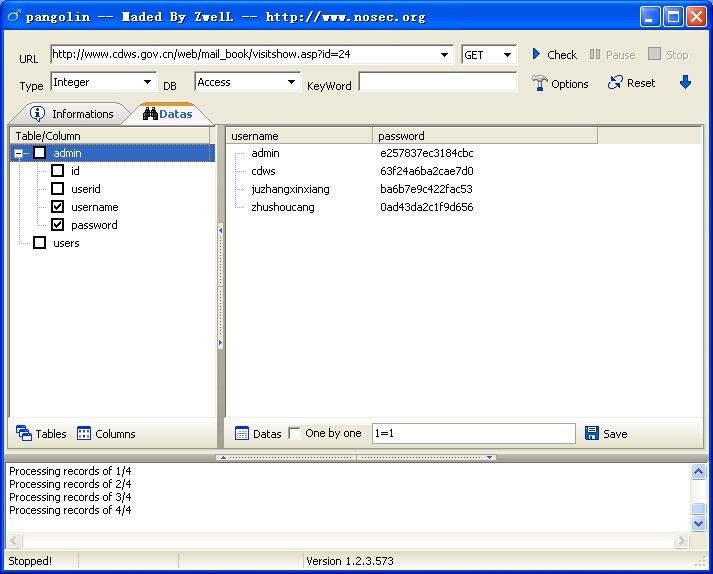Click the Informations tab info icon
This screenshot has height=574, width=713.
[37, 113]
